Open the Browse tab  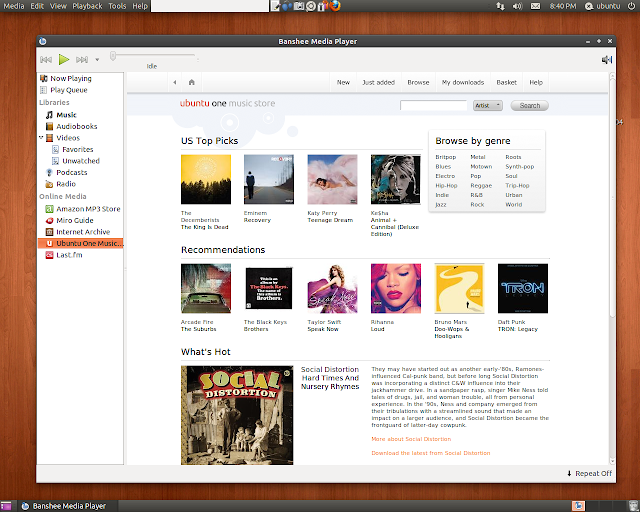click(418, 82)
